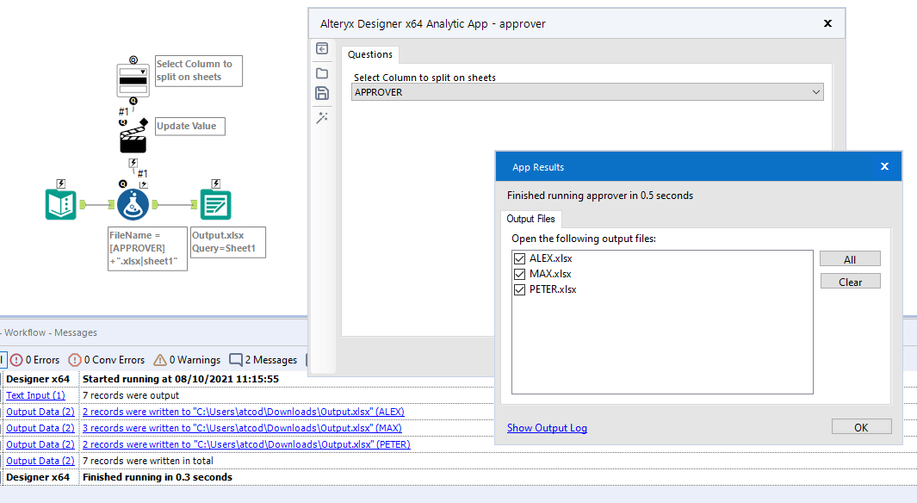Select the Drop Down interface tool on canvas
917x503 pixels.
[x=133, y=81]
